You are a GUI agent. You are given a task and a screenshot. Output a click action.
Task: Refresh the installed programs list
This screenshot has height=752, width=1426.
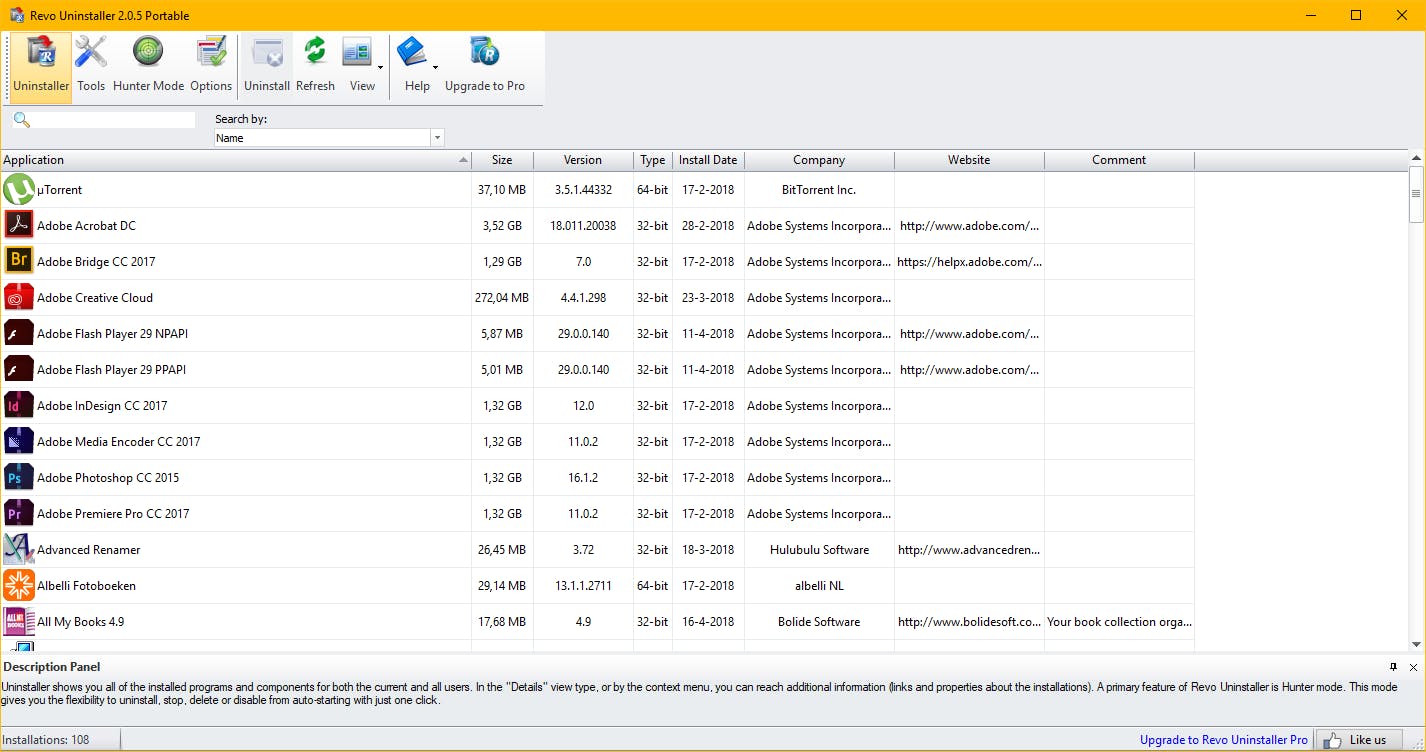(x=315, y=66)
